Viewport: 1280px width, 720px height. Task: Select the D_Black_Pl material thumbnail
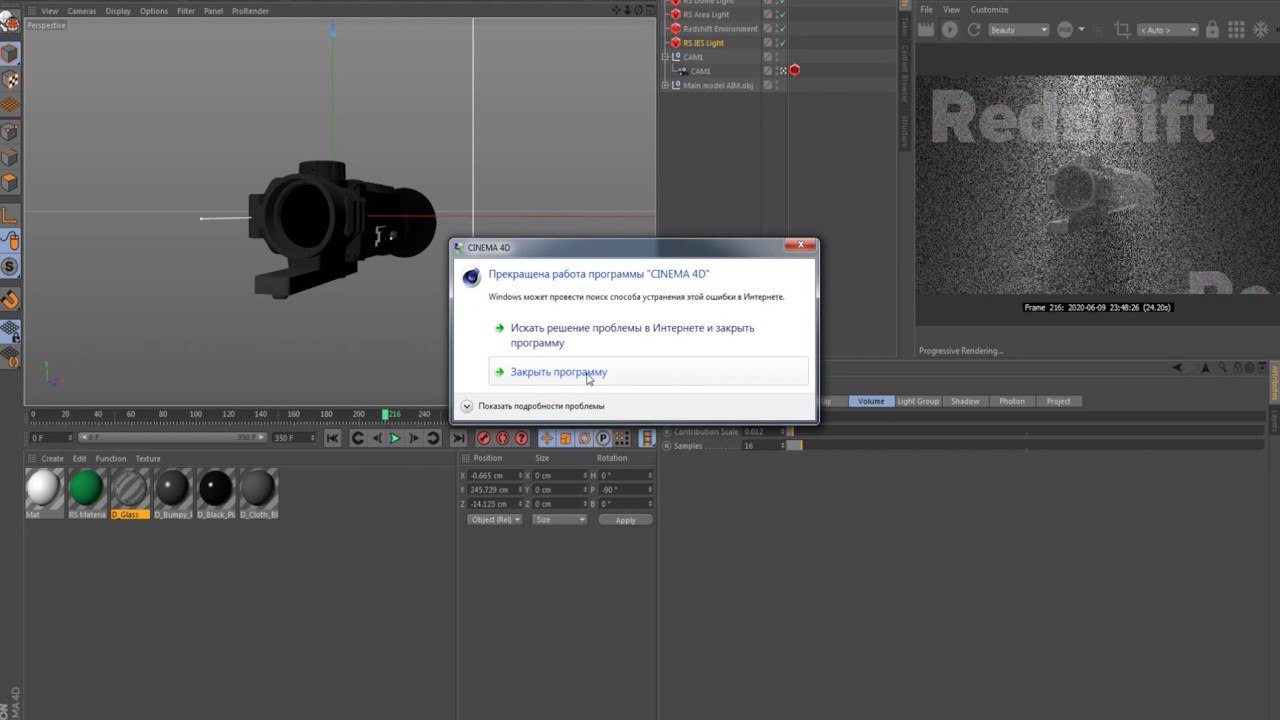[x=215, y=494]
